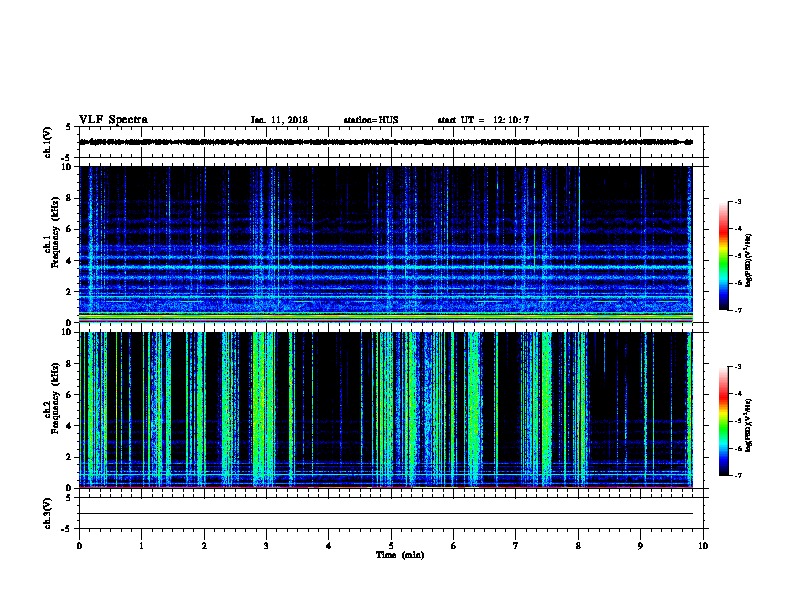Click the log(PSD) label beside ch.2 color bar

pyautogui.click(x=748, y=426)
